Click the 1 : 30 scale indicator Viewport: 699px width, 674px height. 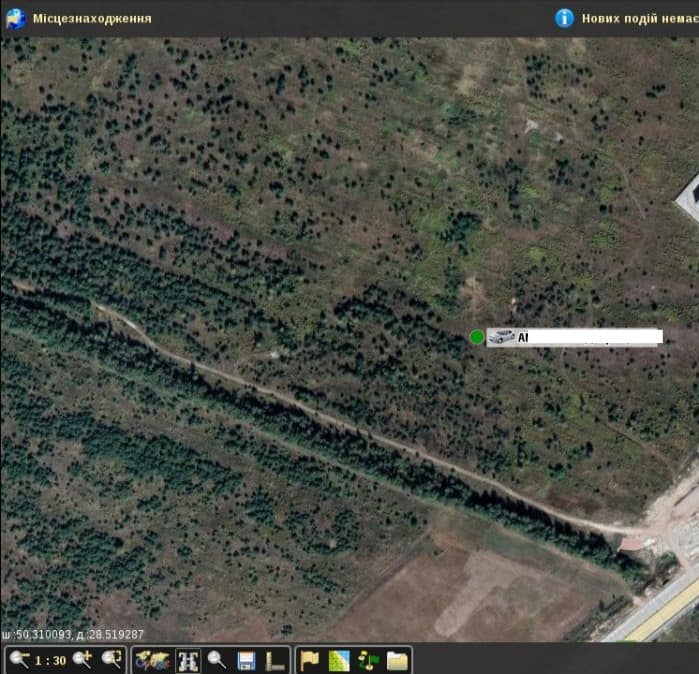[51, 661]
